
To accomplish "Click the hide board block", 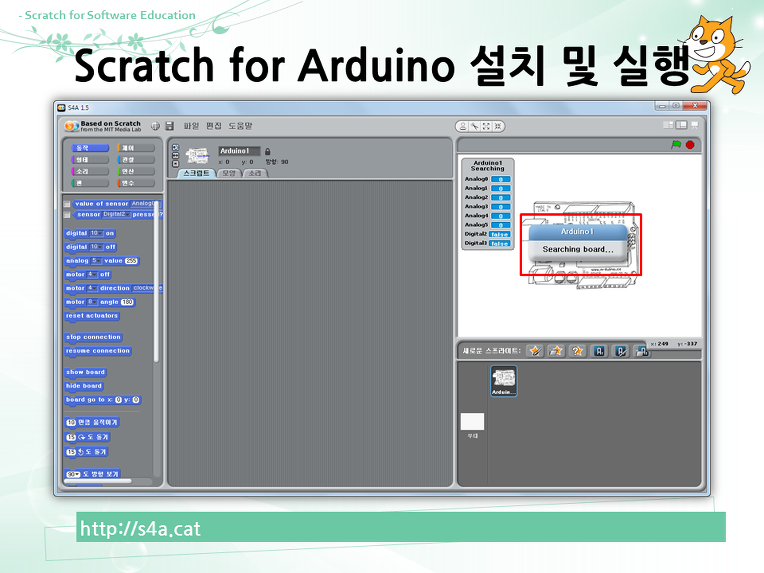I will point(84,386).
